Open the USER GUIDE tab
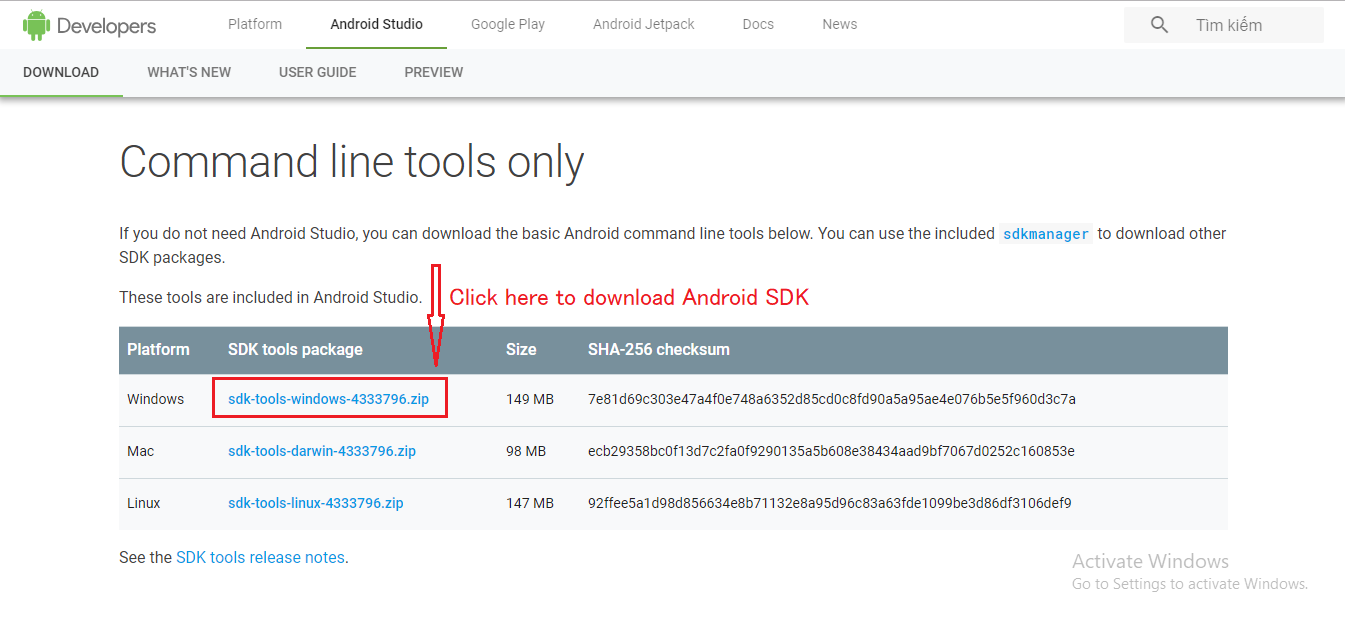Image resolution: width=1345 pixels, height=623 pixels. click(x=317, y=72)
